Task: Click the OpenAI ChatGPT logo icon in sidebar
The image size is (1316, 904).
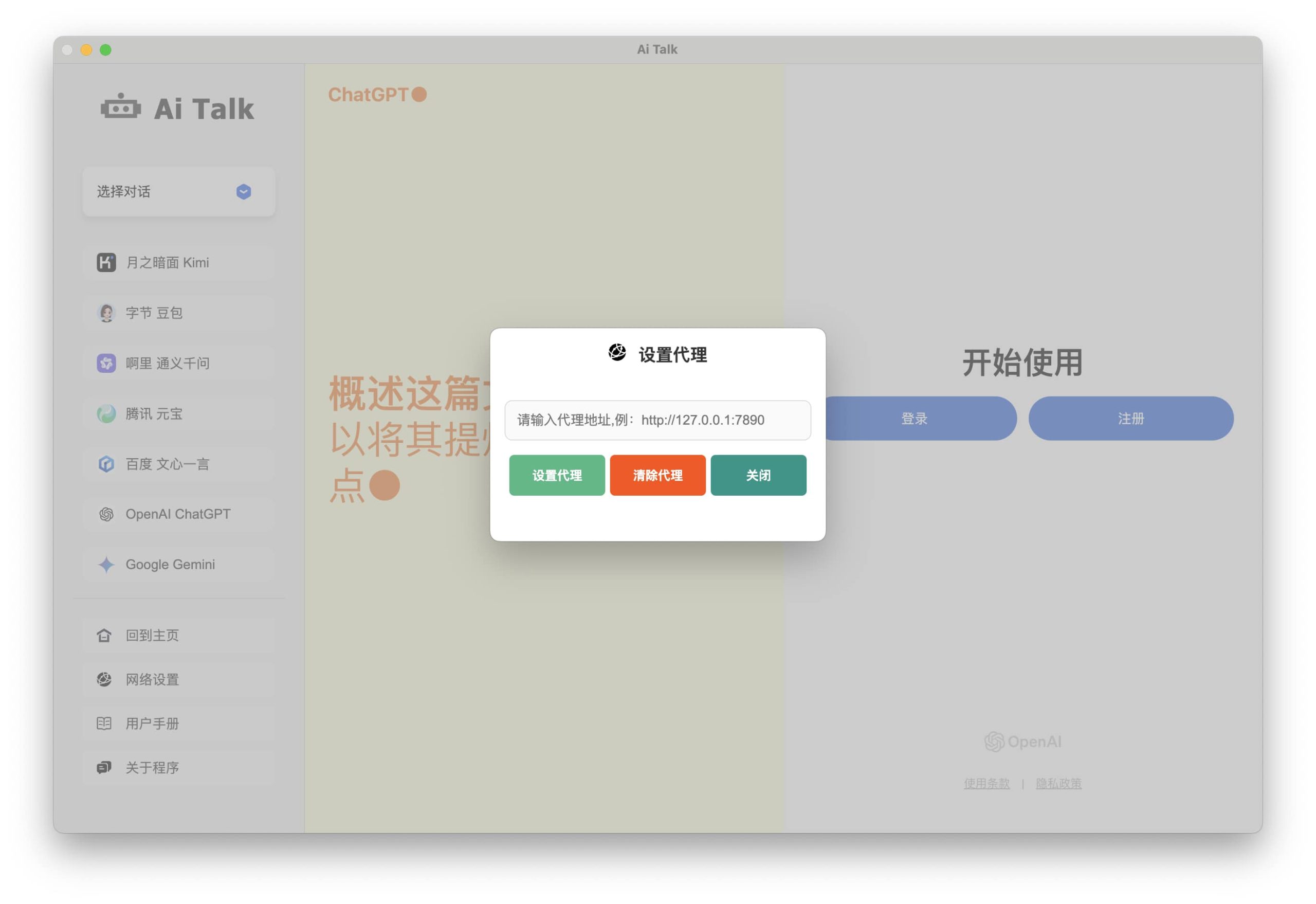Action: [x=106, y=514]
